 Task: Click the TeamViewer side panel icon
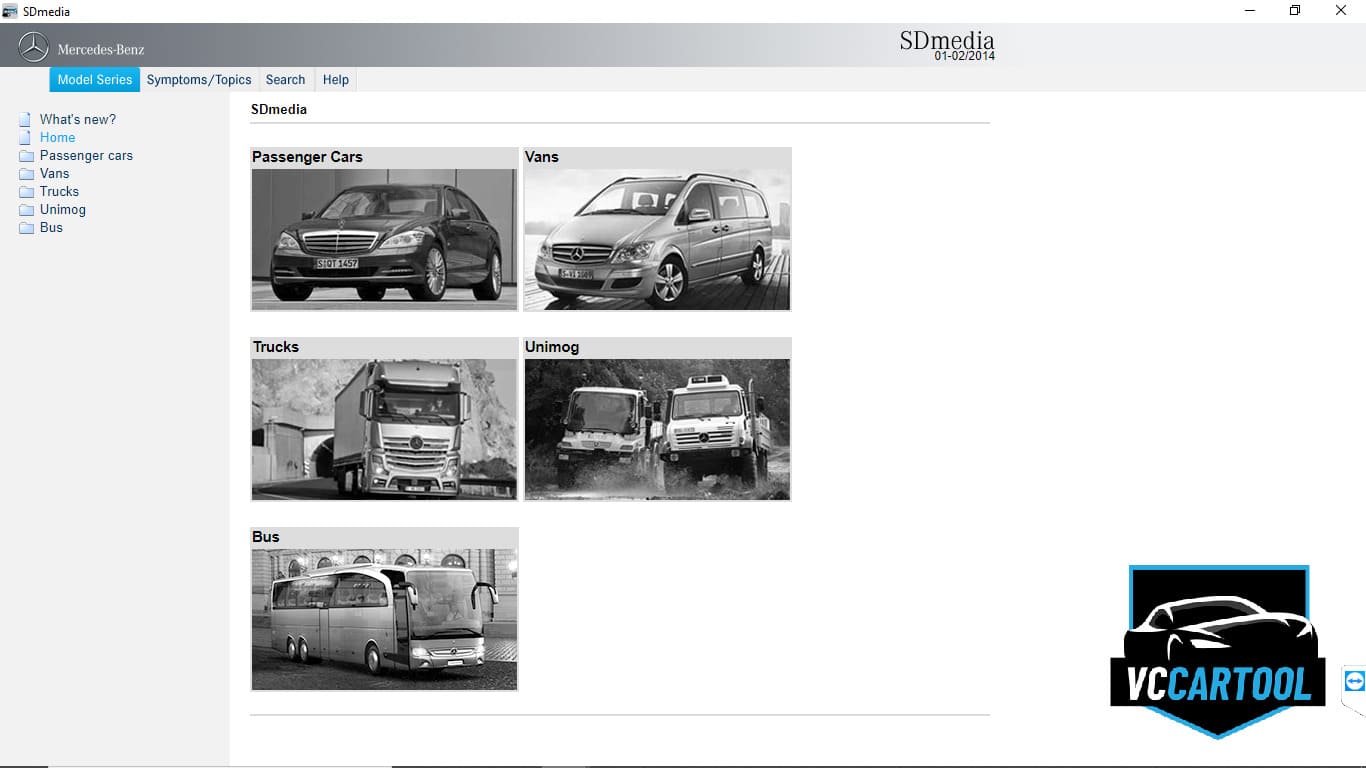[1354, 682]
